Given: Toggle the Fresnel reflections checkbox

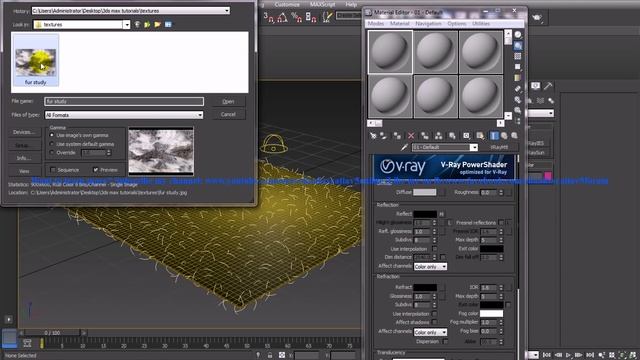Looking at the screenshot, I should (x=501, y=222).
